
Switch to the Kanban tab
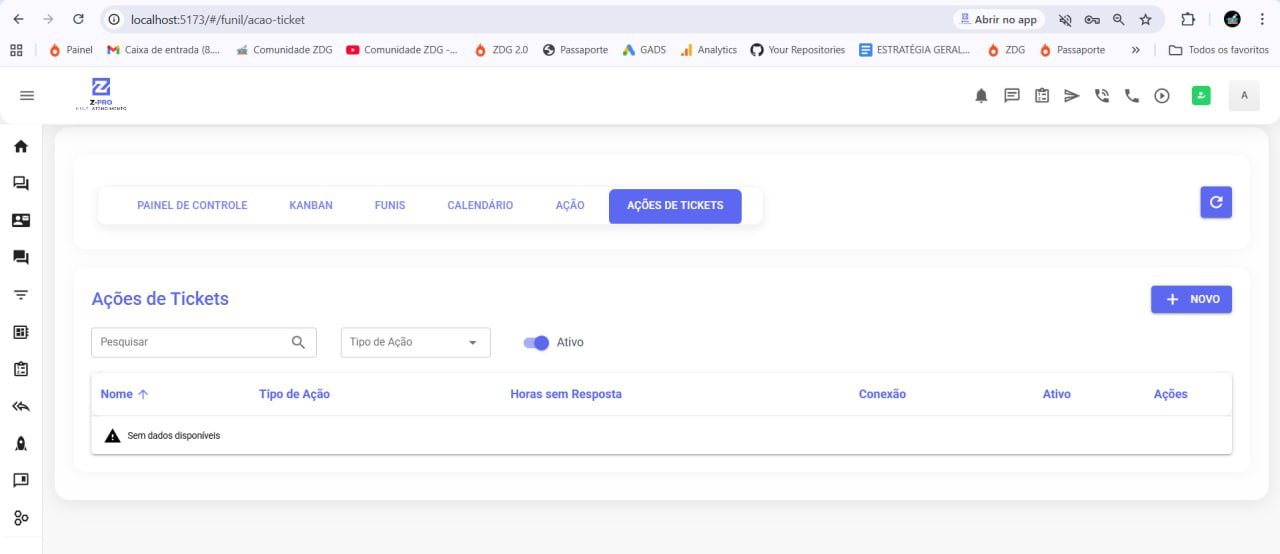coord(311,206)
